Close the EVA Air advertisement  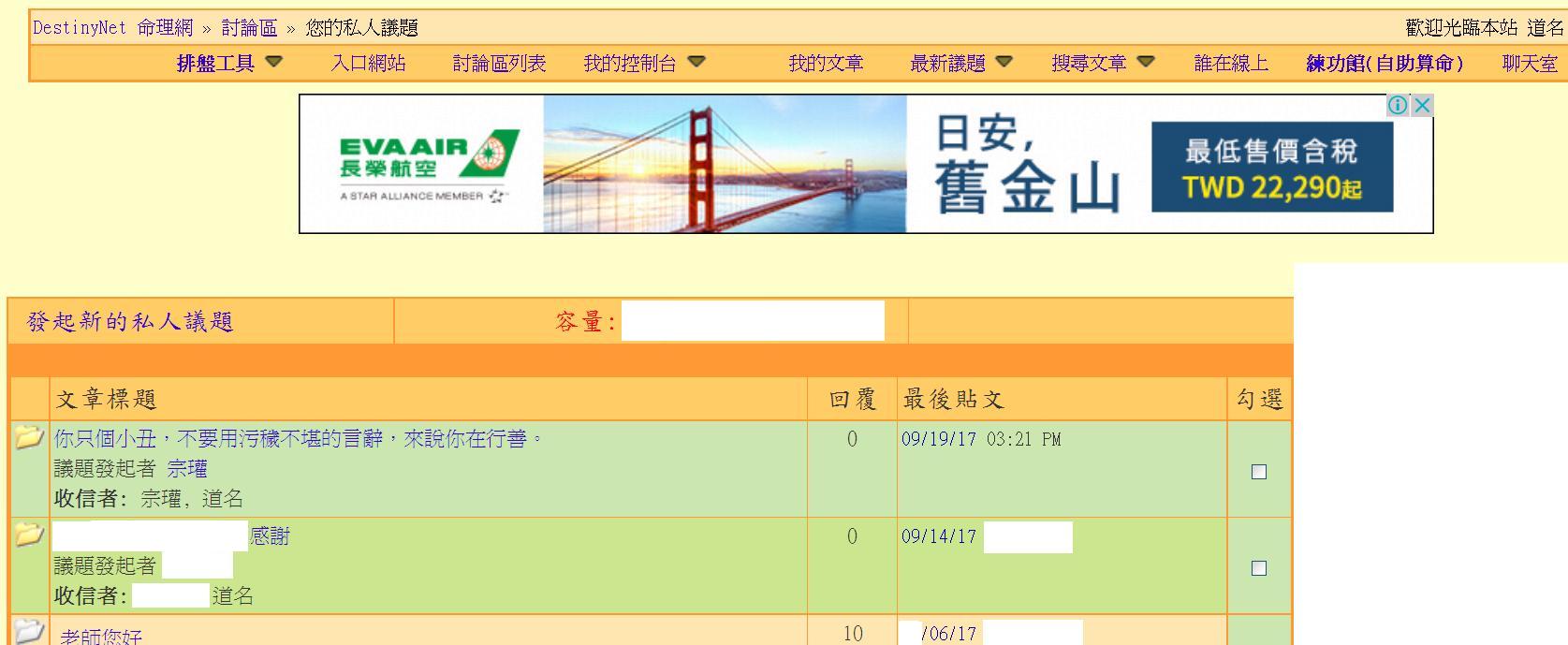1422,105
